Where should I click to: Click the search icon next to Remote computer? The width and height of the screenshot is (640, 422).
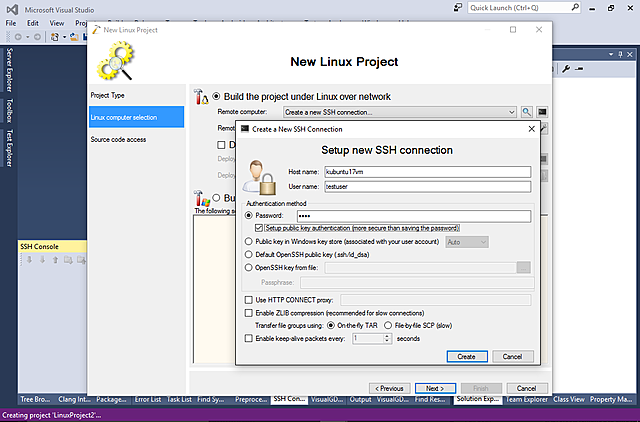coord(527,112)
